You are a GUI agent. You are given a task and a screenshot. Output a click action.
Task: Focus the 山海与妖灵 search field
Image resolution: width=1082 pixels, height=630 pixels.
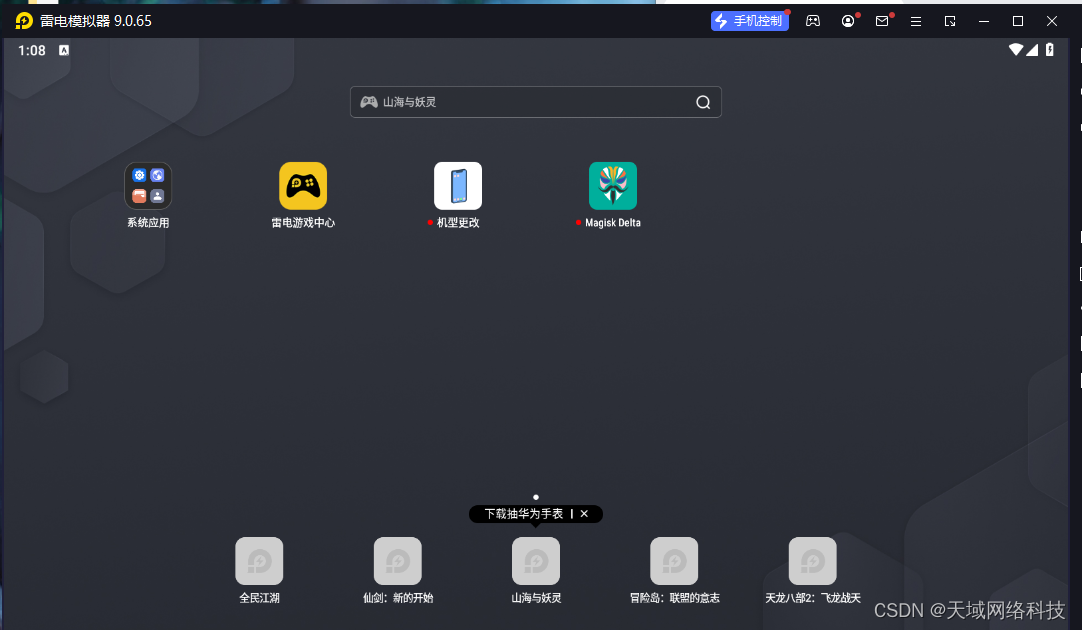point(535,102)
